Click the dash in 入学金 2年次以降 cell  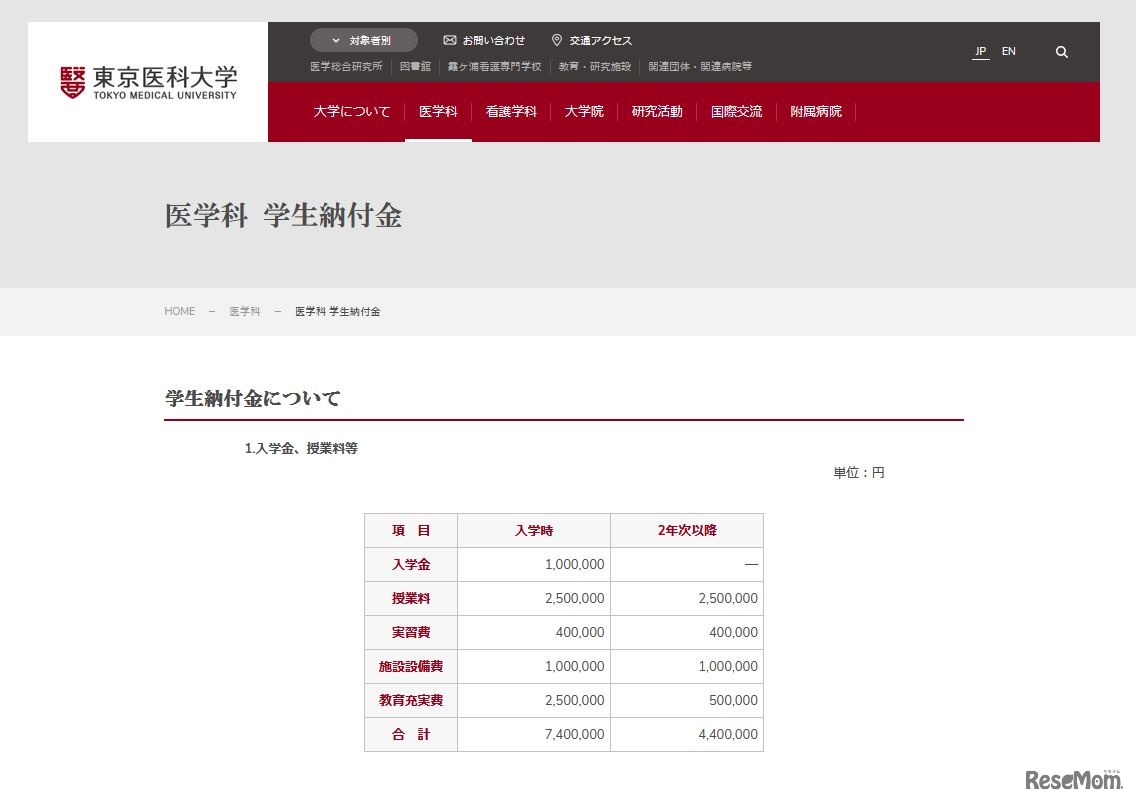(751, 565)
